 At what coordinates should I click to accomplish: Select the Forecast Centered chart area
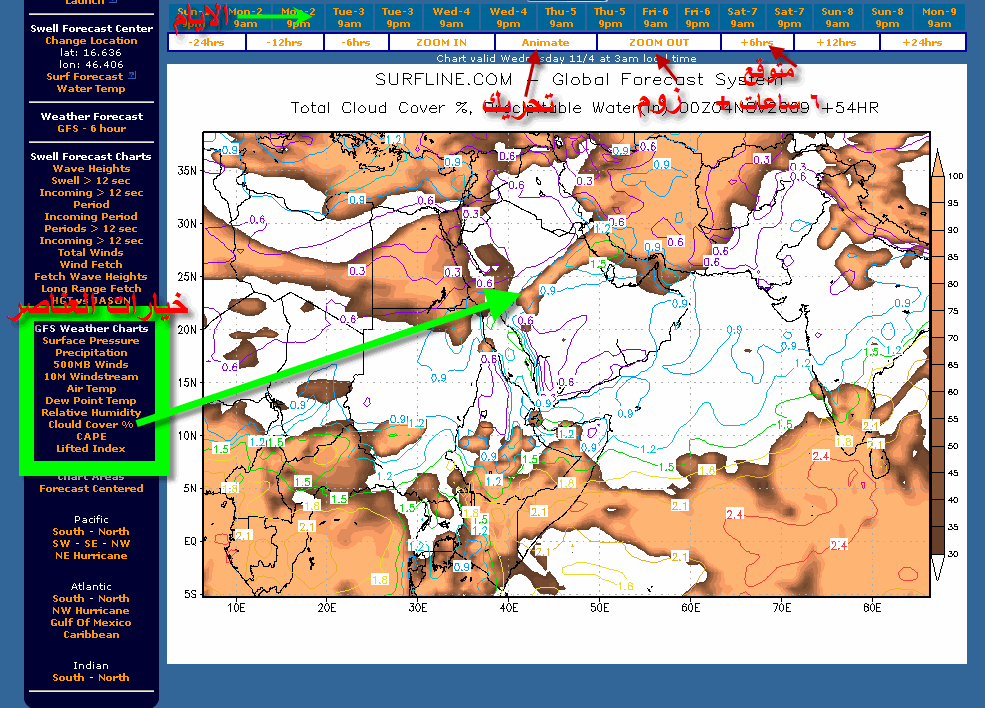tap(91, 488)
